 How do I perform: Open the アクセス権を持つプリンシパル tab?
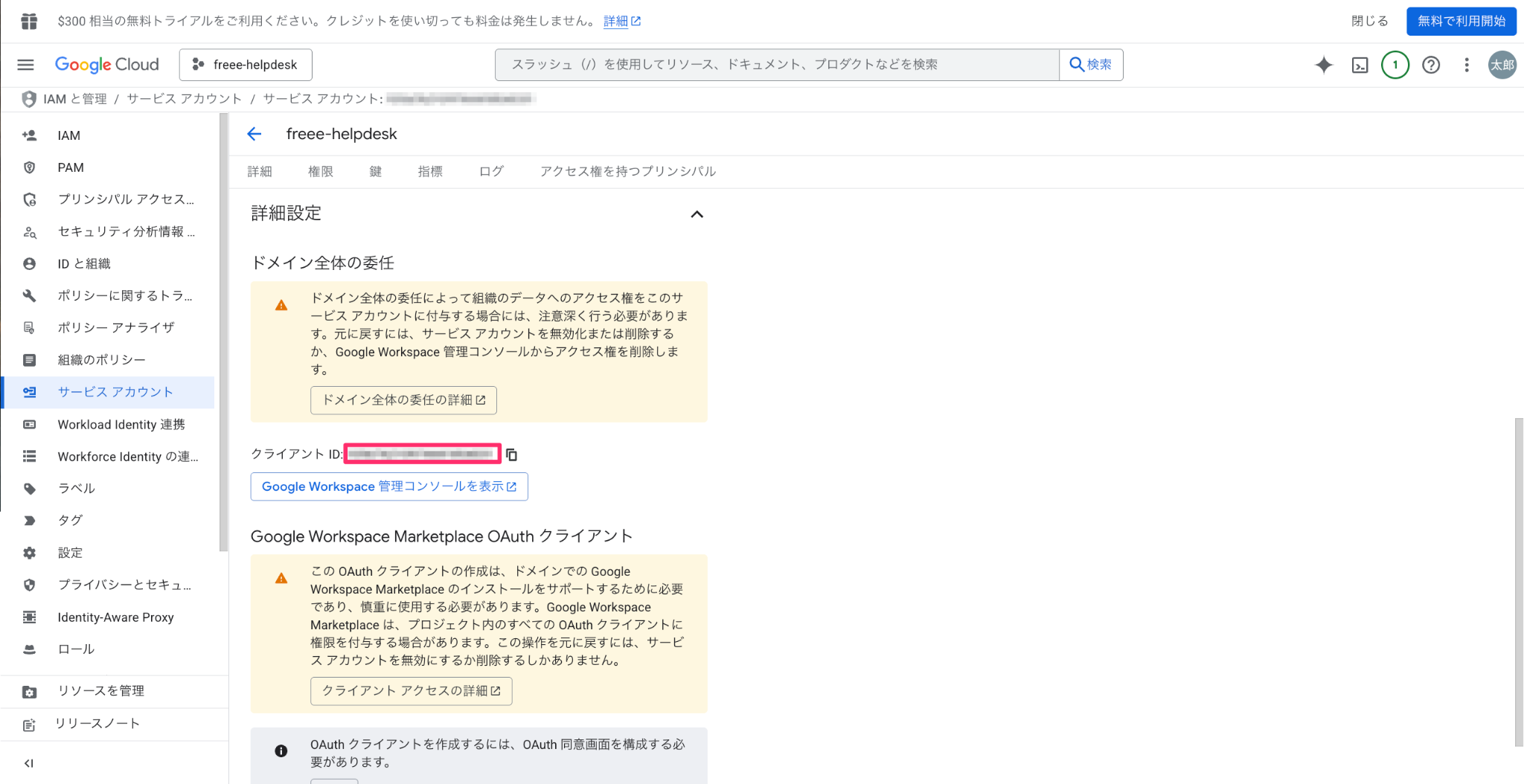point(628,172)
